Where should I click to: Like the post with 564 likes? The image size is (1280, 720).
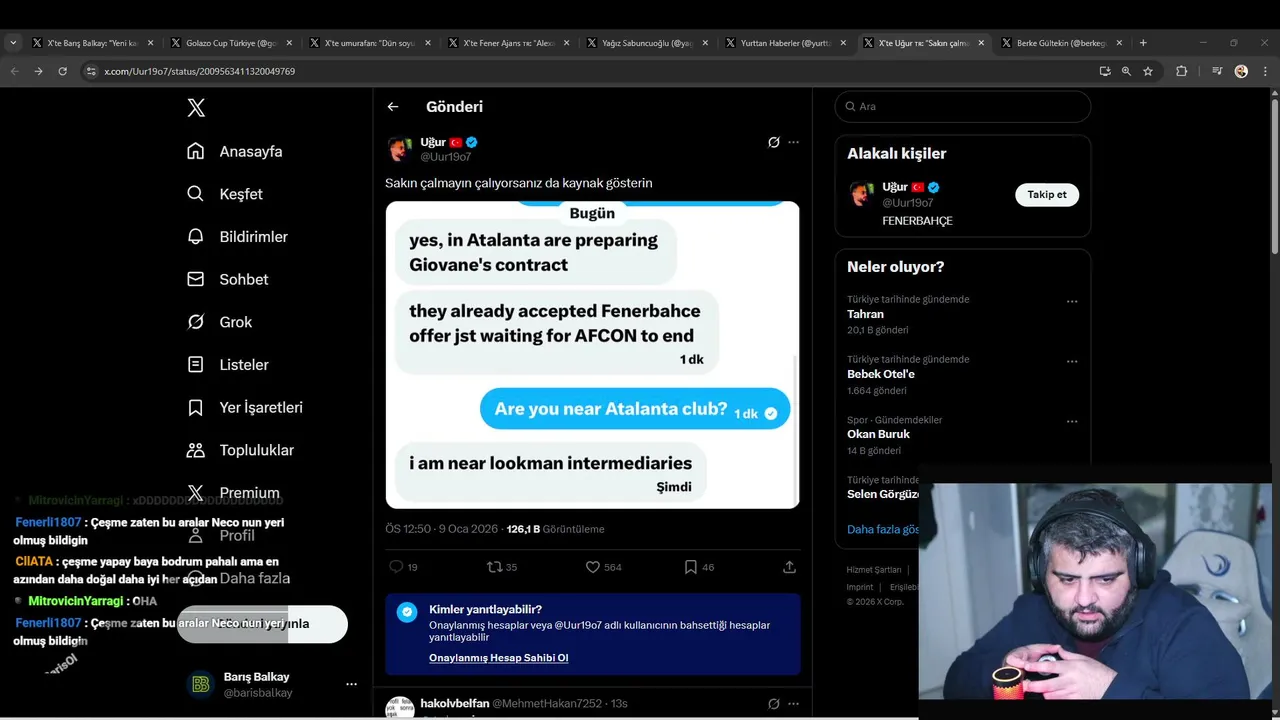coord(592,567)
